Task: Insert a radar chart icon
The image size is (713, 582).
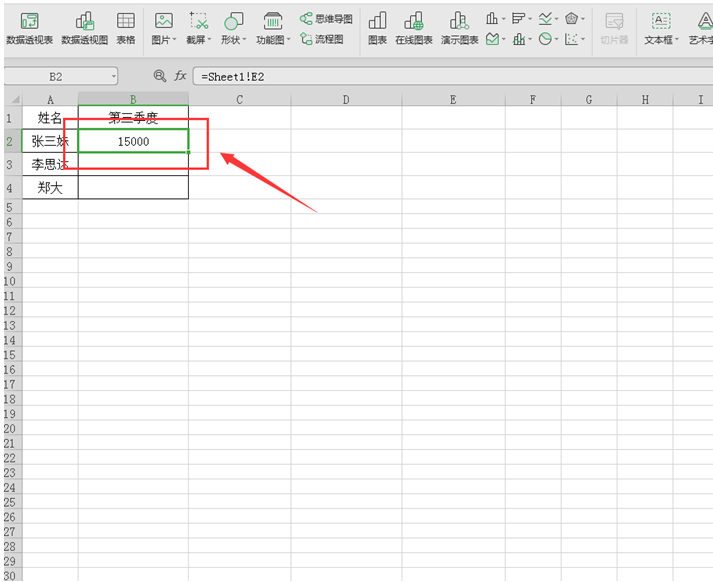Action: pos(571,18)
